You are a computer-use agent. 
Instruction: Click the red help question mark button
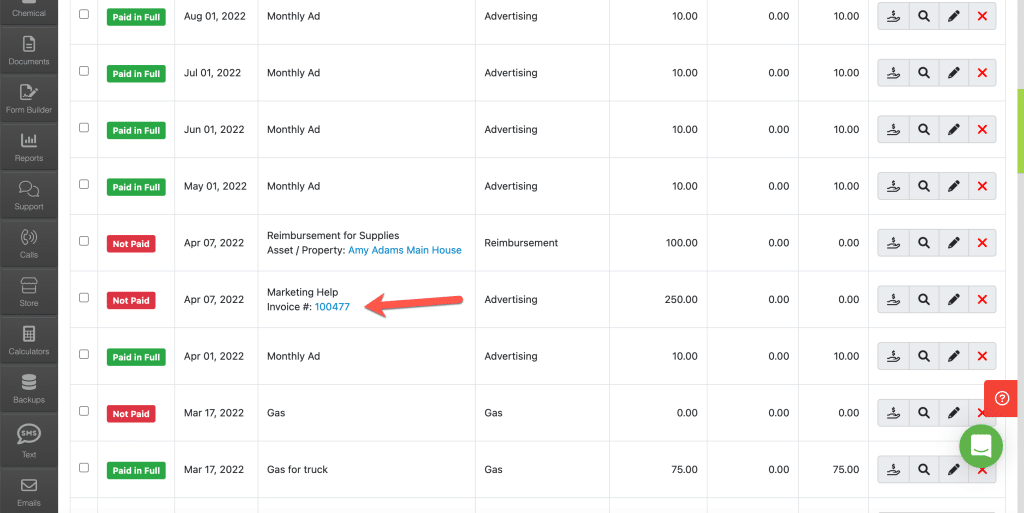pos(1001,398)
